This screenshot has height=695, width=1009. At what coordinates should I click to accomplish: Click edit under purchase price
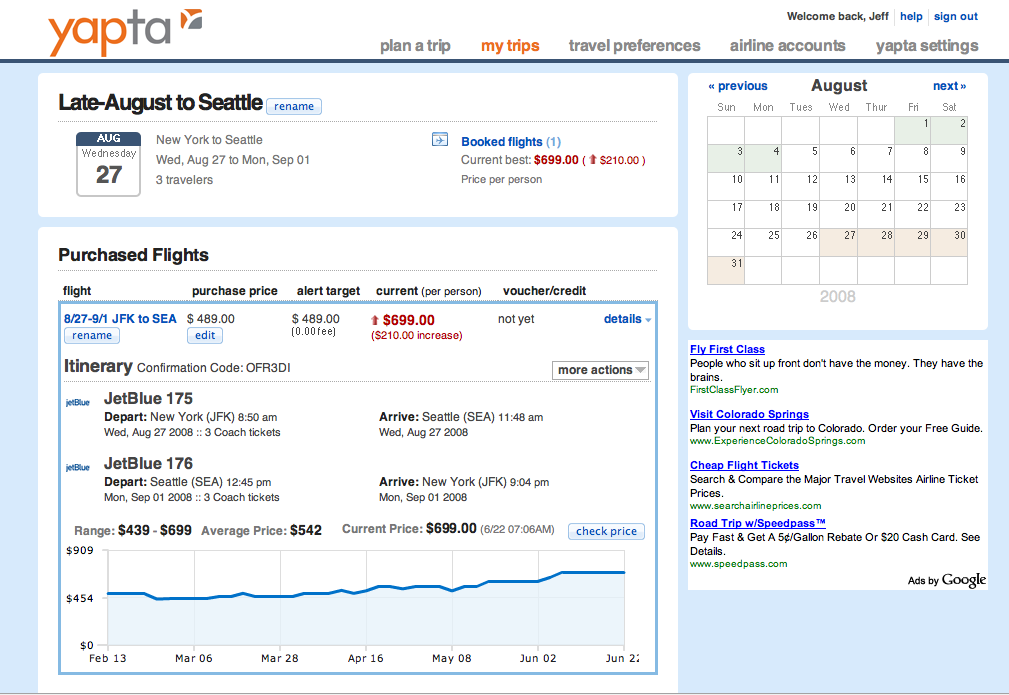click(204, 336)
